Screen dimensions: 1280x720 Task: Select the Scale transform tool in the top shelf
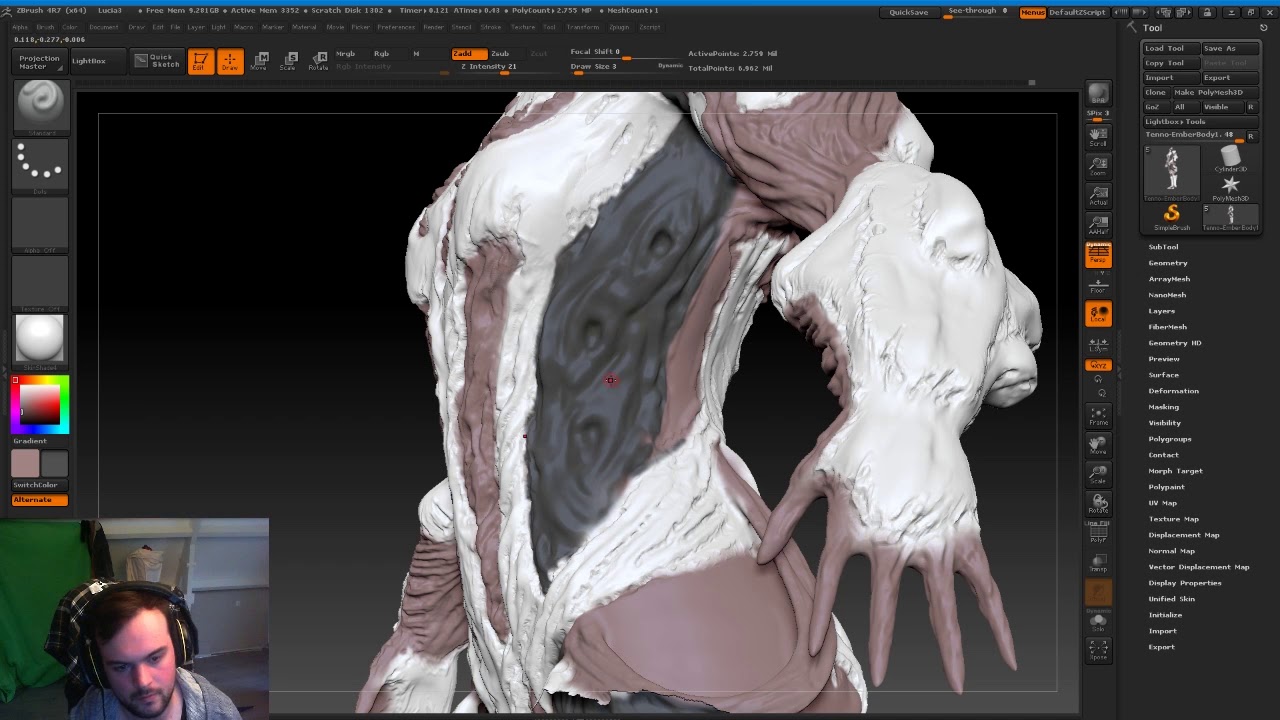click(289, 61)
